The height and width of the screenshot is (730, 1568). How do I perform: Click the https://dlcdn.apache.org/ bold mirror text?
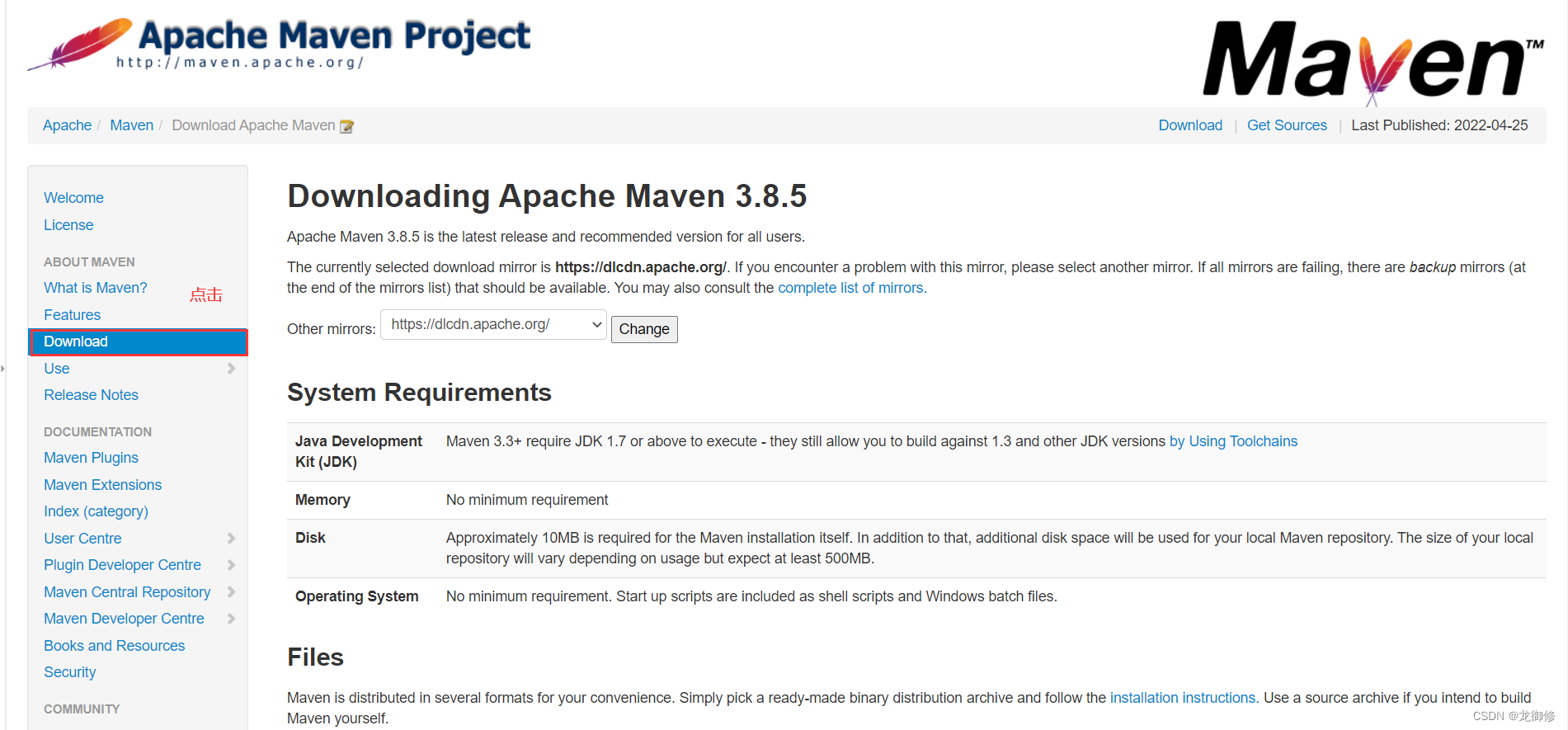pos(641,267)
